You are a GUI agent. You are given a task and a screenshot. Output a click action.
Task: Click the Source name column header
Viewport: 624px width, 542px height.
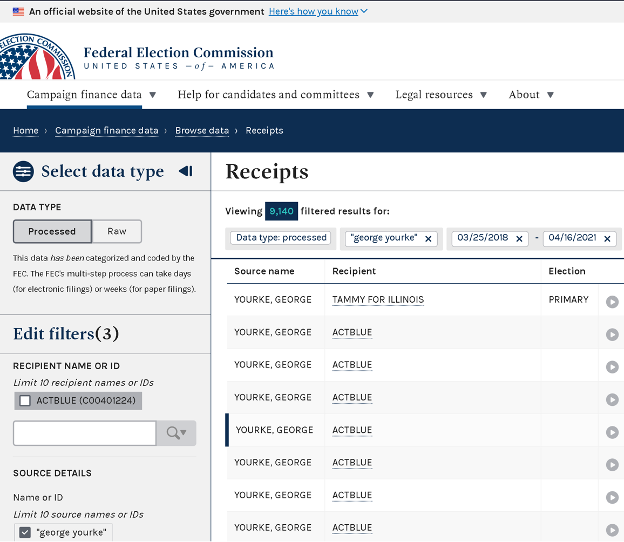(264, 271)
